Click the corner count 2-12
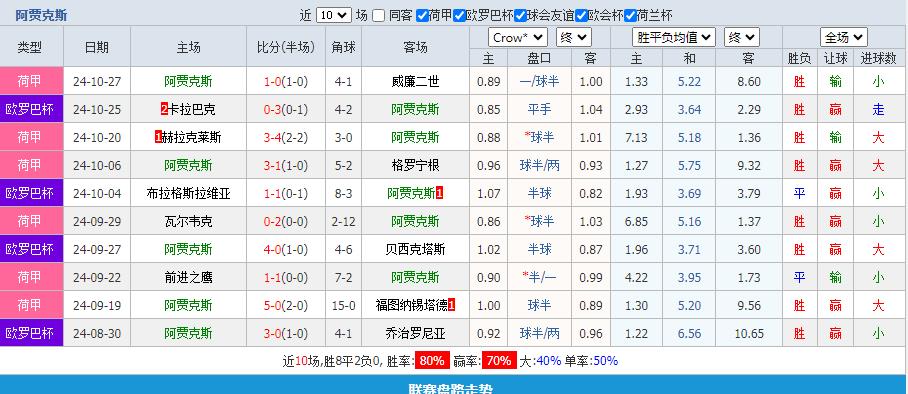Viewport: 908px width, 394px height. click(x=343, y=221)
